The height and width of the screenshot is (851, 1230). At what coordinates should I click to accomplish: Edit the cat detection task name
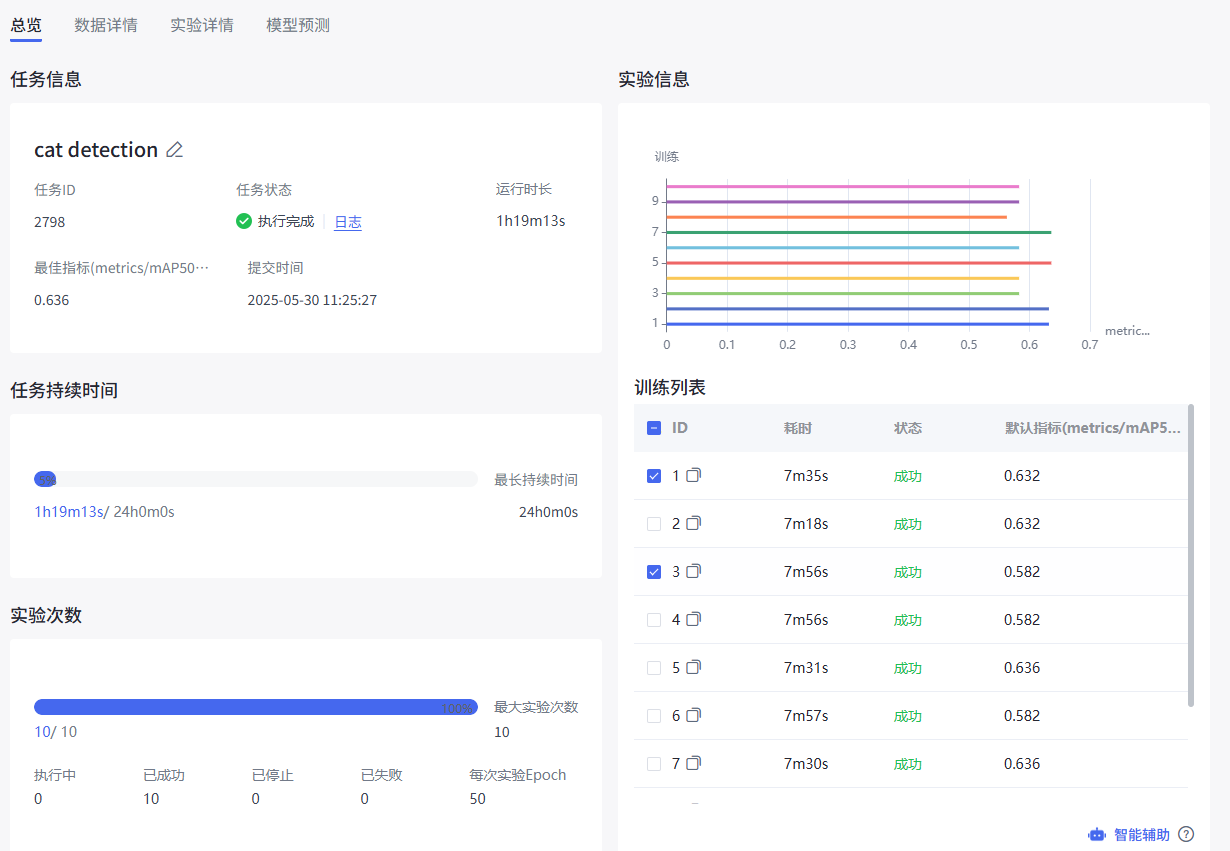coord(175,150)
